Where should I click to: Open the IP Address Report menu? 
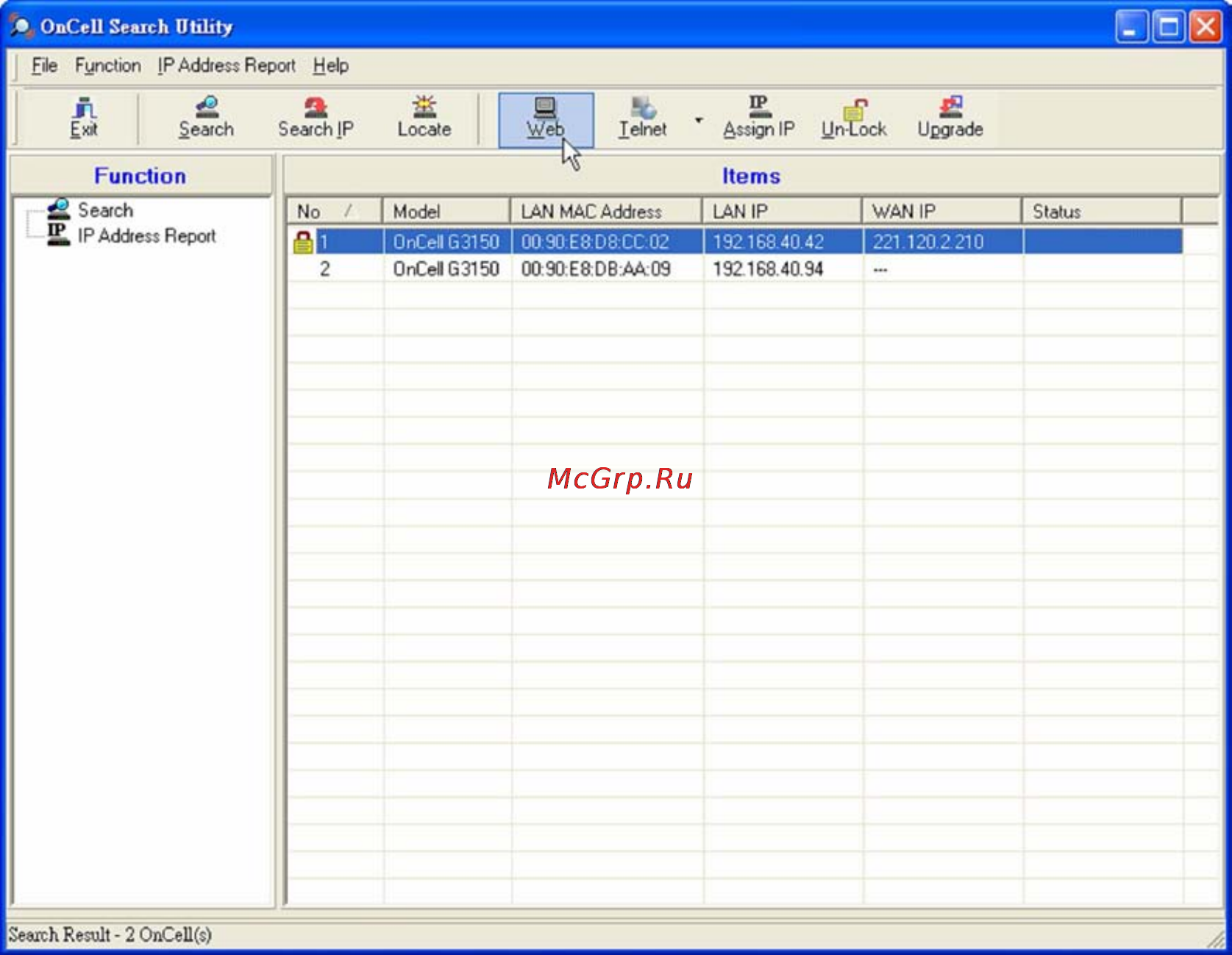click(227, 65)
